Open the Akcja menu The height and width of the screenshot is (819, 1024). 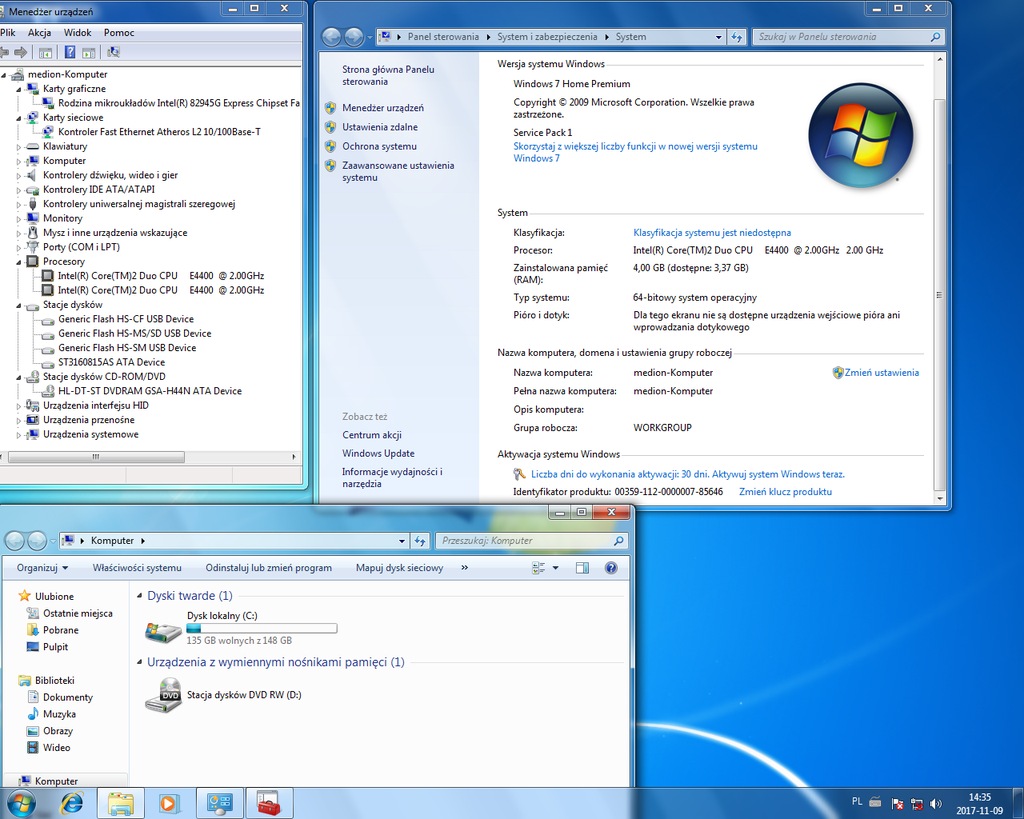39,32
